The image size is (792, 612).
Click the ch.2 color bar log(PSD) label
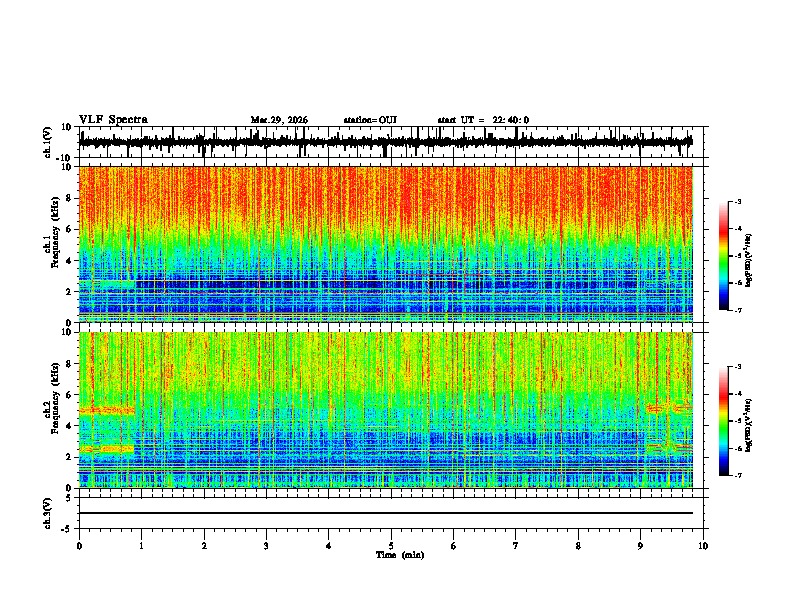[x=749, y=425]
